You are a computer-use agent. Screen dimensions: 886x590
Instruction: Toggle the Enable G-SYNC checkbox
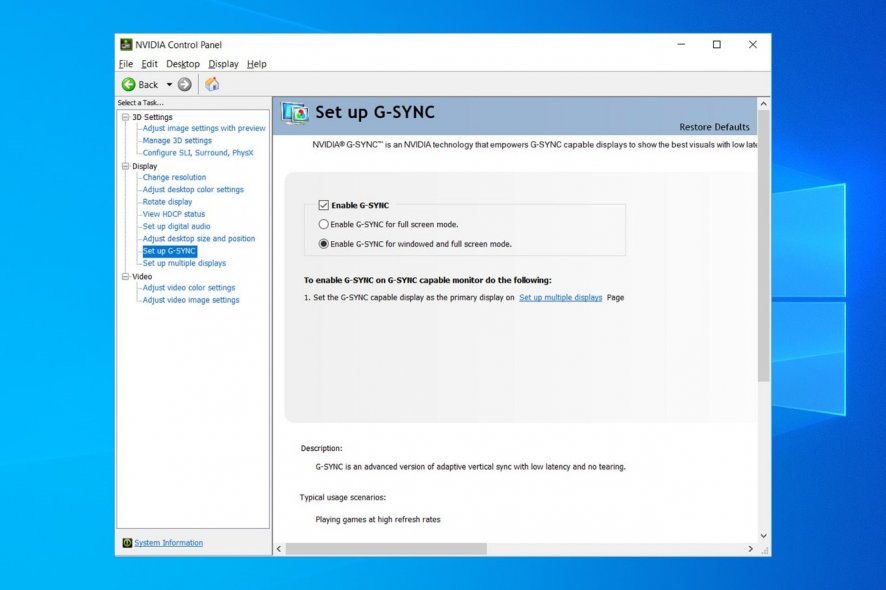click(323, 205)
